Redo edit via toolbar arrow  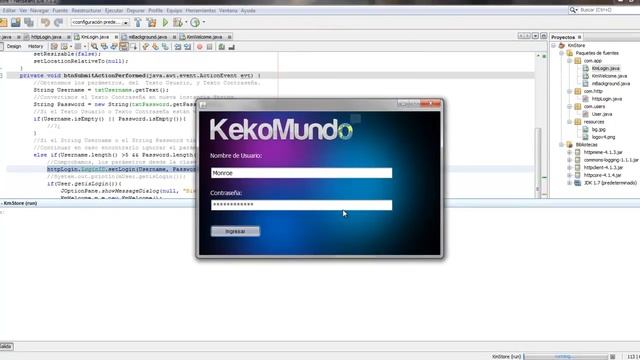point(59,22)
